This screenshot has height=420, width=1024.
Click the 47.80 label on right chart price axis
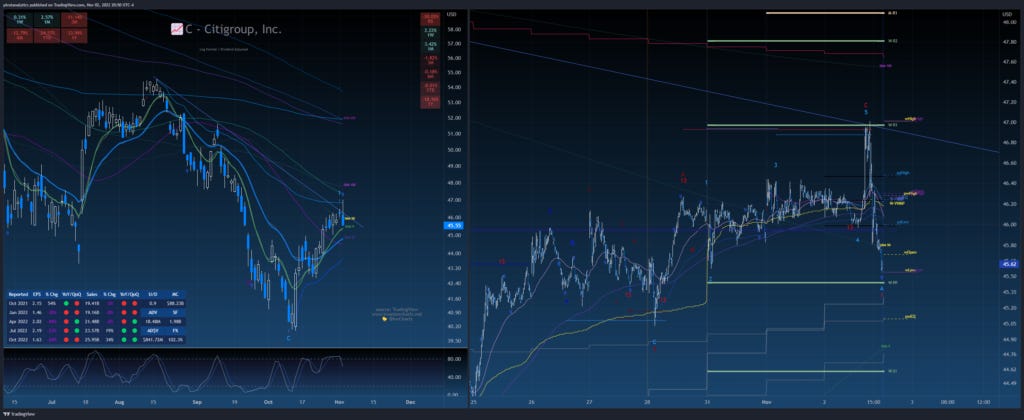pos(1008,42)
